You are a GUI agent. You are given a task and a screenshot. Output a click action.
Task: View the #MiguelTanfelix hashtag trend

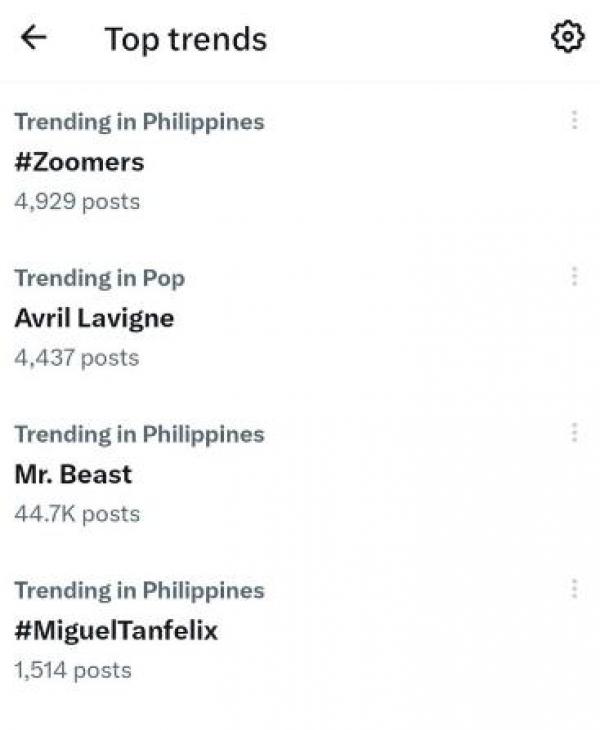tap(115, 630)
